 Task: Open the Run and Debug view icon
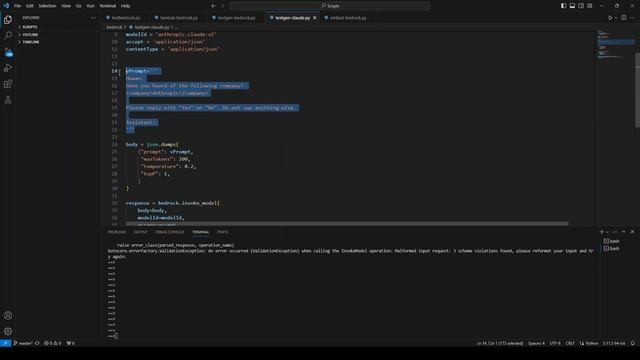tap(8, 68)
